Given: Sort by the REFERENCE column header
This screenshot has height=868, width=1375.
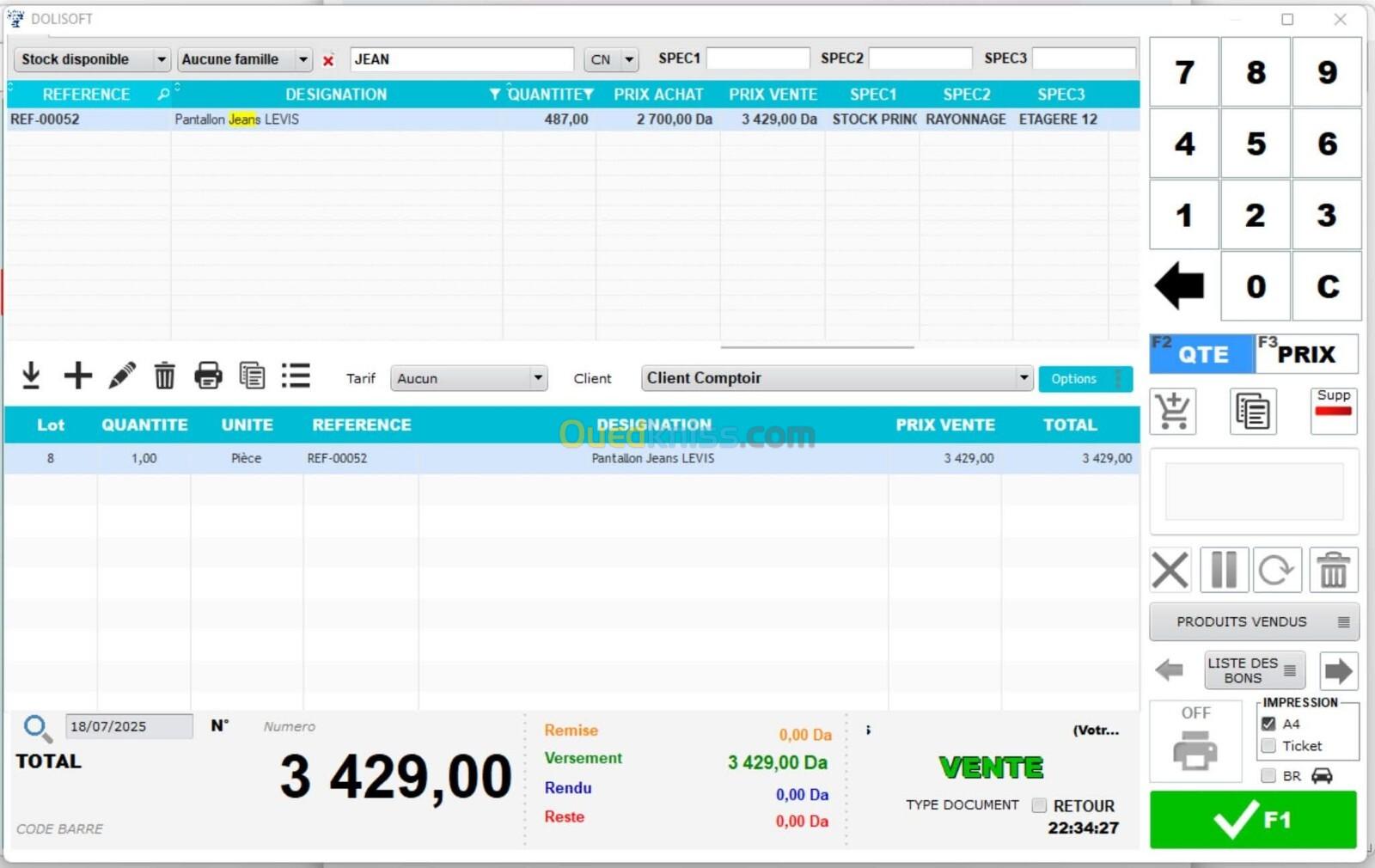Looking at the screenshot, I should tap(86, 95).
